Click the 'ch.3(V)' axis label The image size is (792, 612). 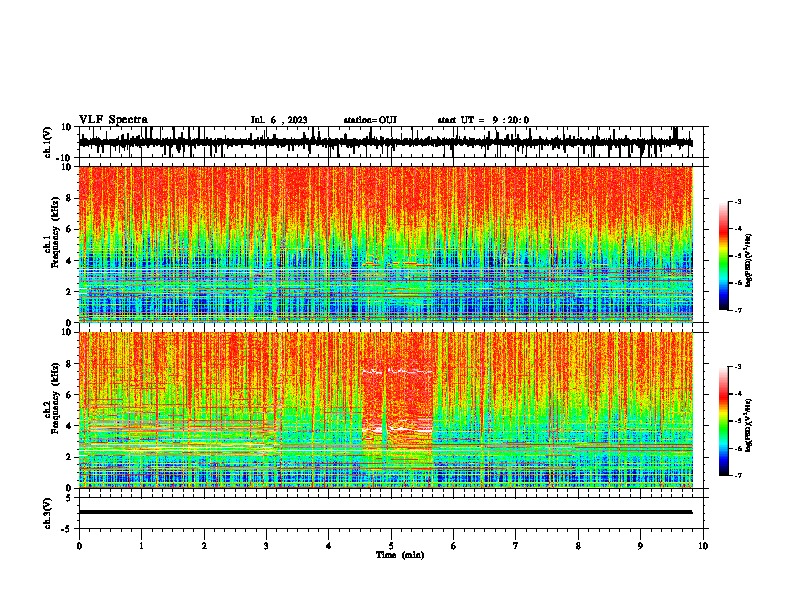48,513
